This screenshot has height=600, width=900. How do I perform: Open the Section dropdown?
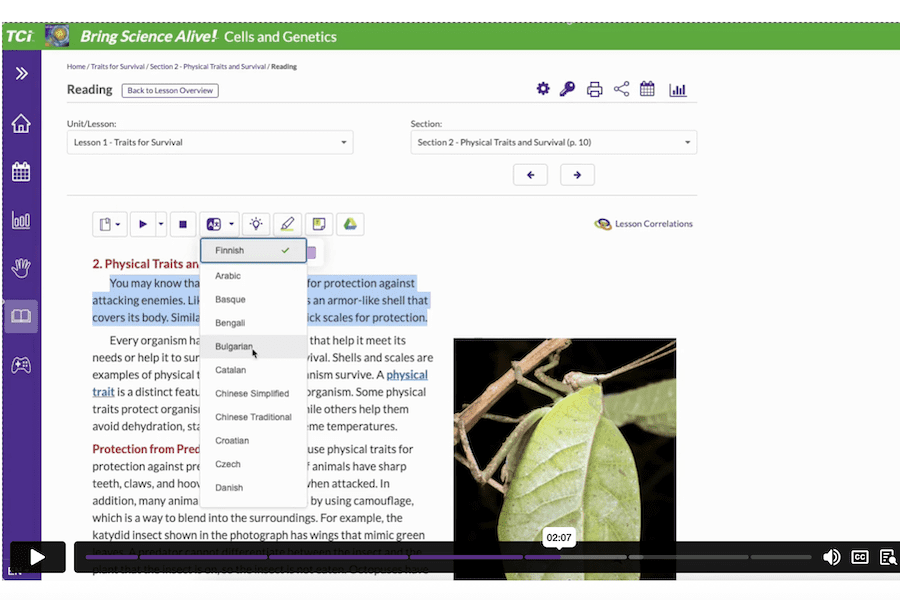click(554, 142)
